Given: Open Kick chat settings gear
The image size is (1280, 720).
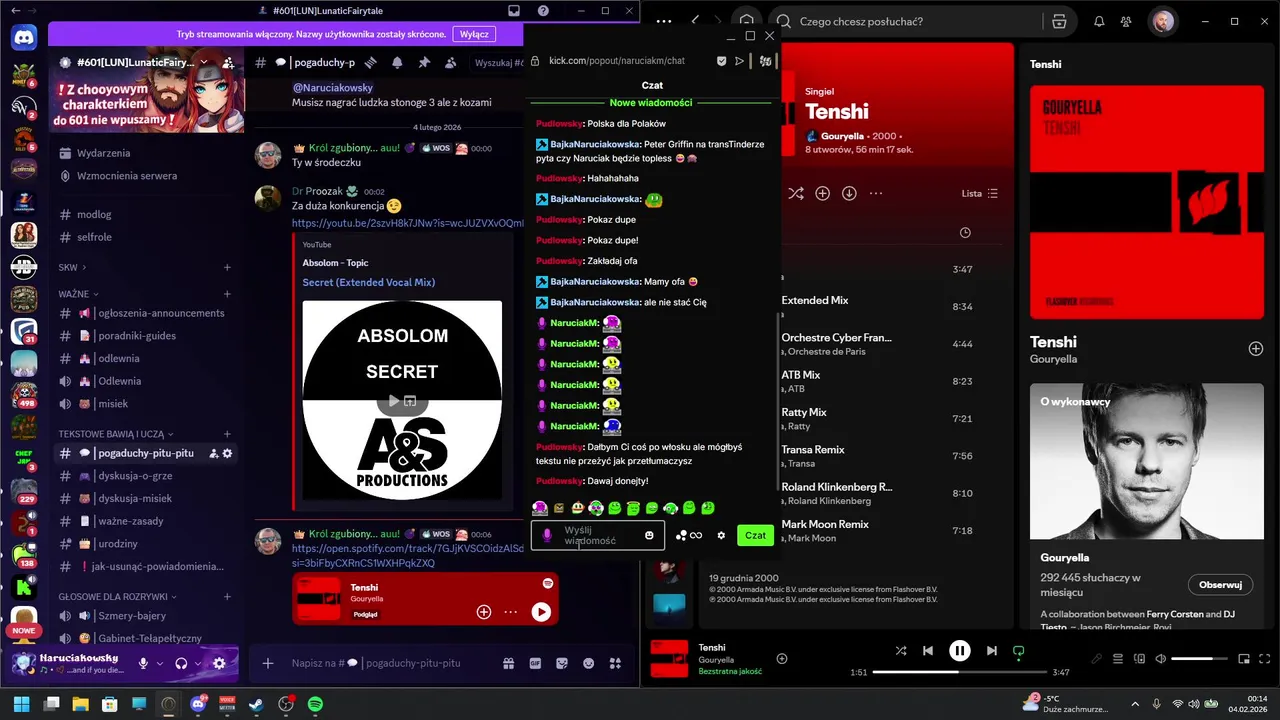Looking at the screenshot, I should coord(721,535).
